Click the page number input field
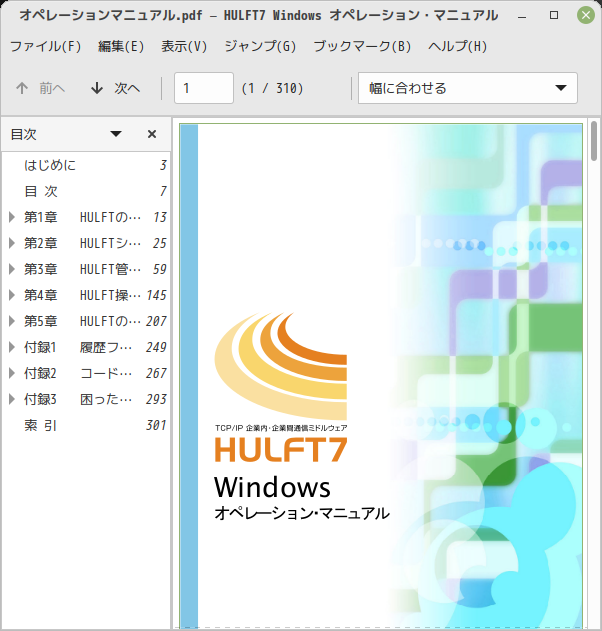 [x=204, y=88]
